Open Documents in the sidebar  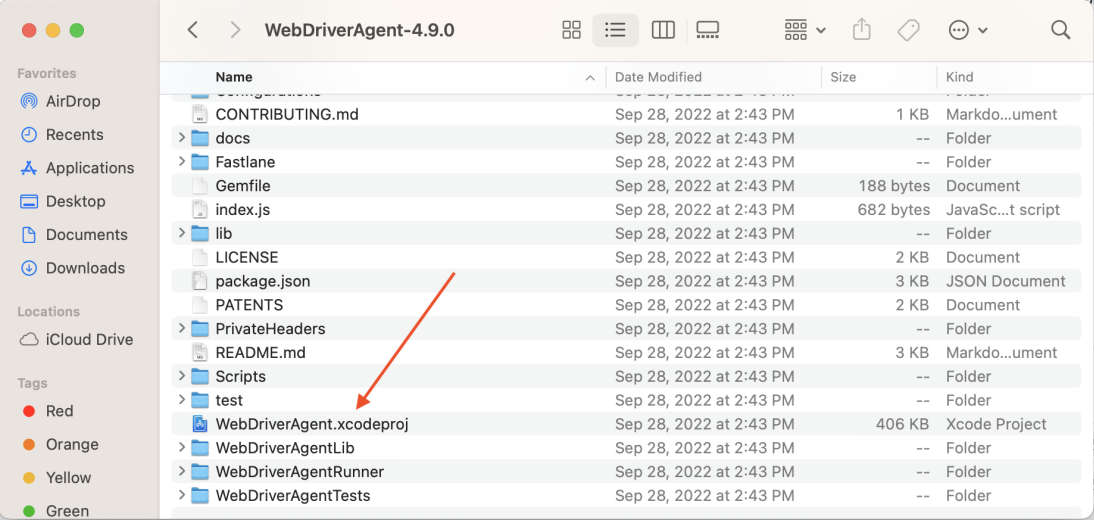75,235
